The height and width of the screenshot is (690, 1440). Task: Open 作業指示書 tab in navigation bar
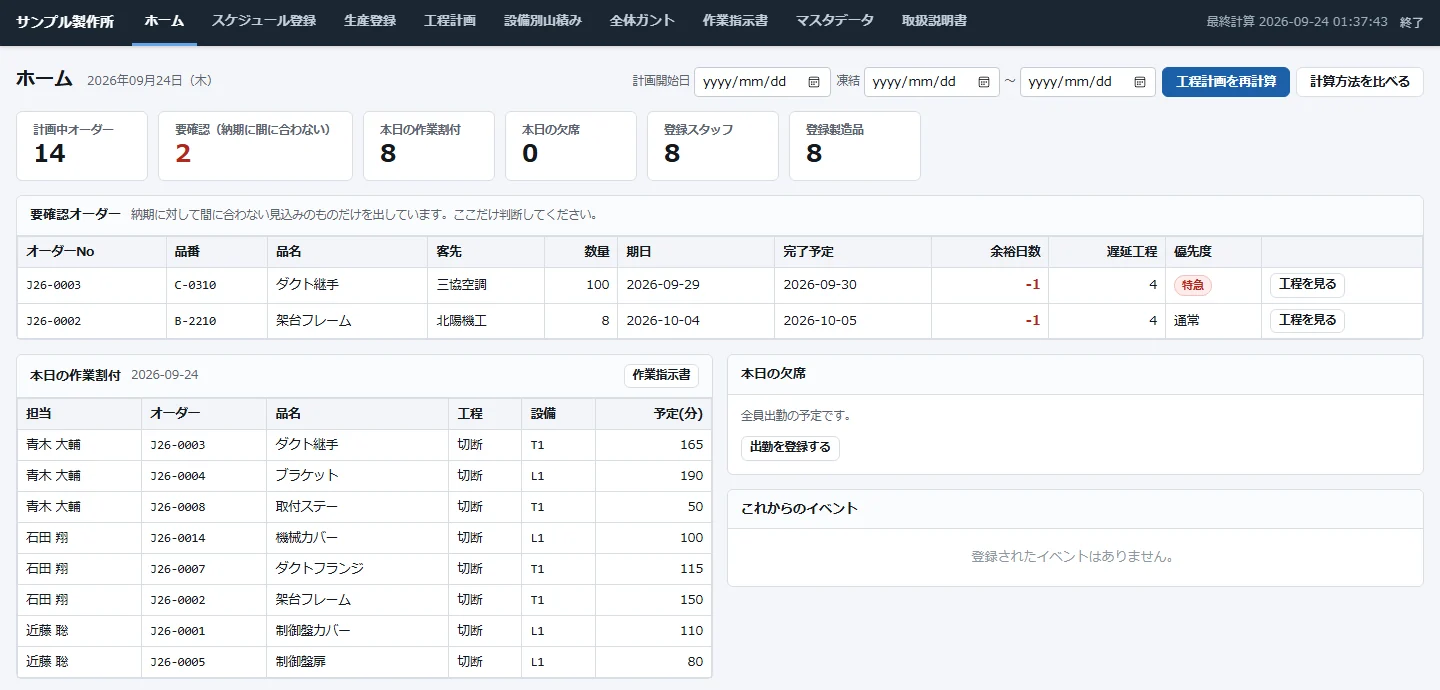click(735, 21)
